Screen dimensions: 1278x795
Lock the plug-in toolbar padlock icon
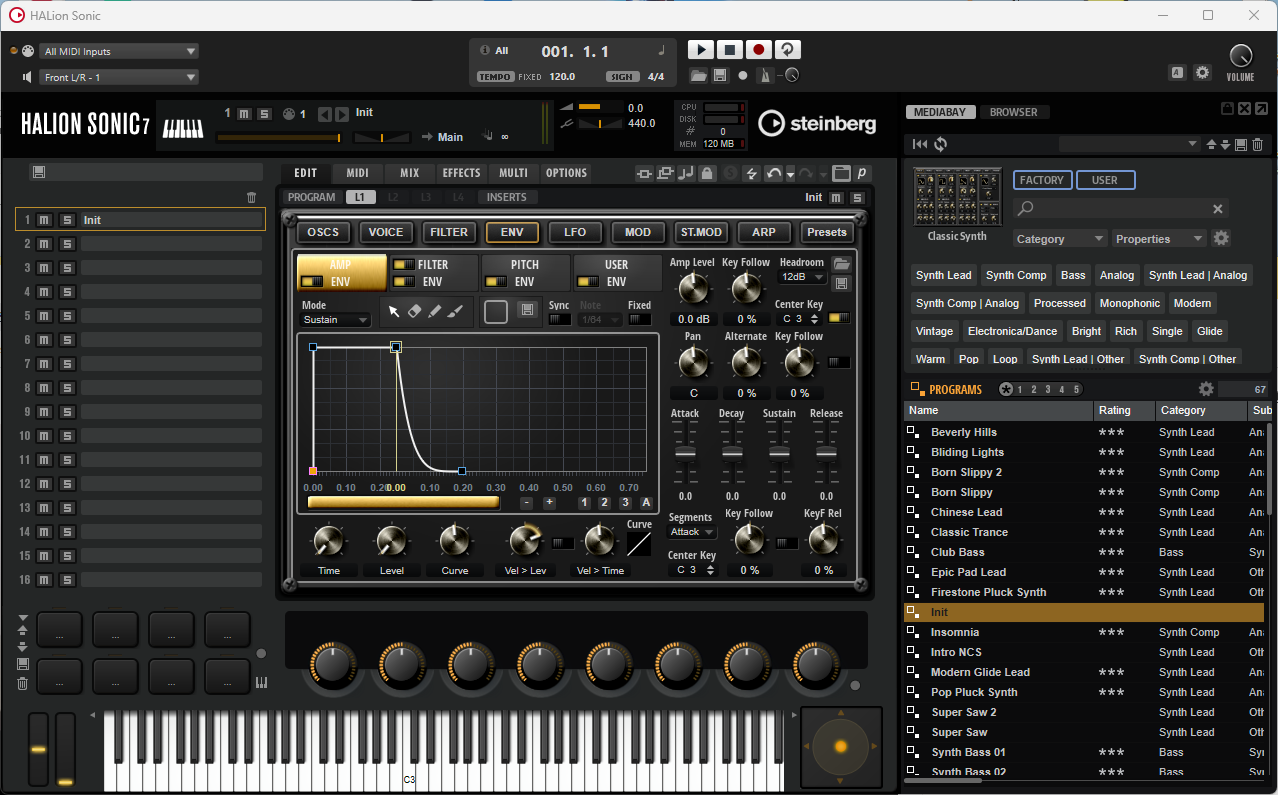pyautogui.click(x=707, y=173)
